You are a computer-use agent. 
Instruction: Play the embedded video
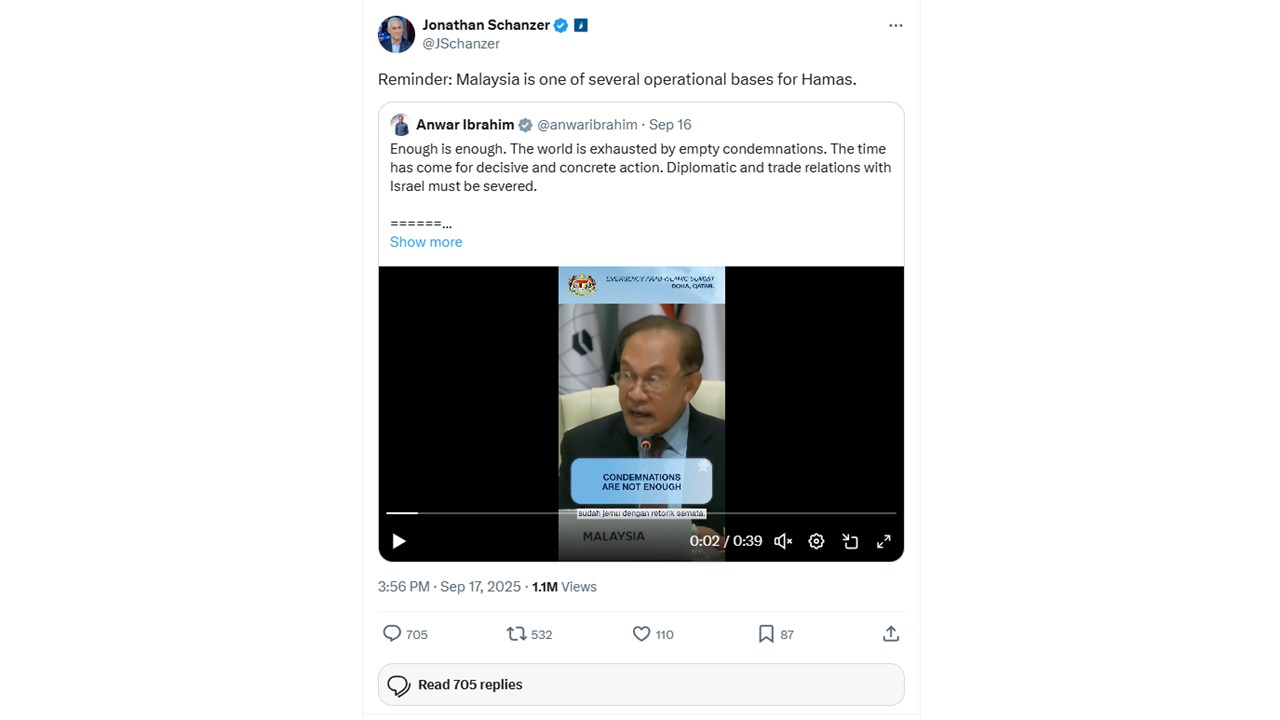(399, 541)
